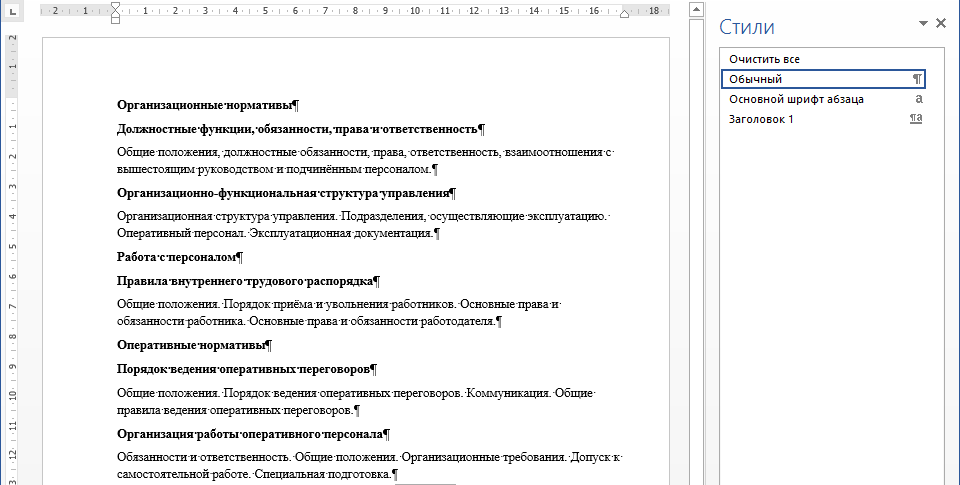Image resolution: width=960 pixels, height=485 pixels.
Task: Click the tab stop selector at ruler corner
Action: 13,11
